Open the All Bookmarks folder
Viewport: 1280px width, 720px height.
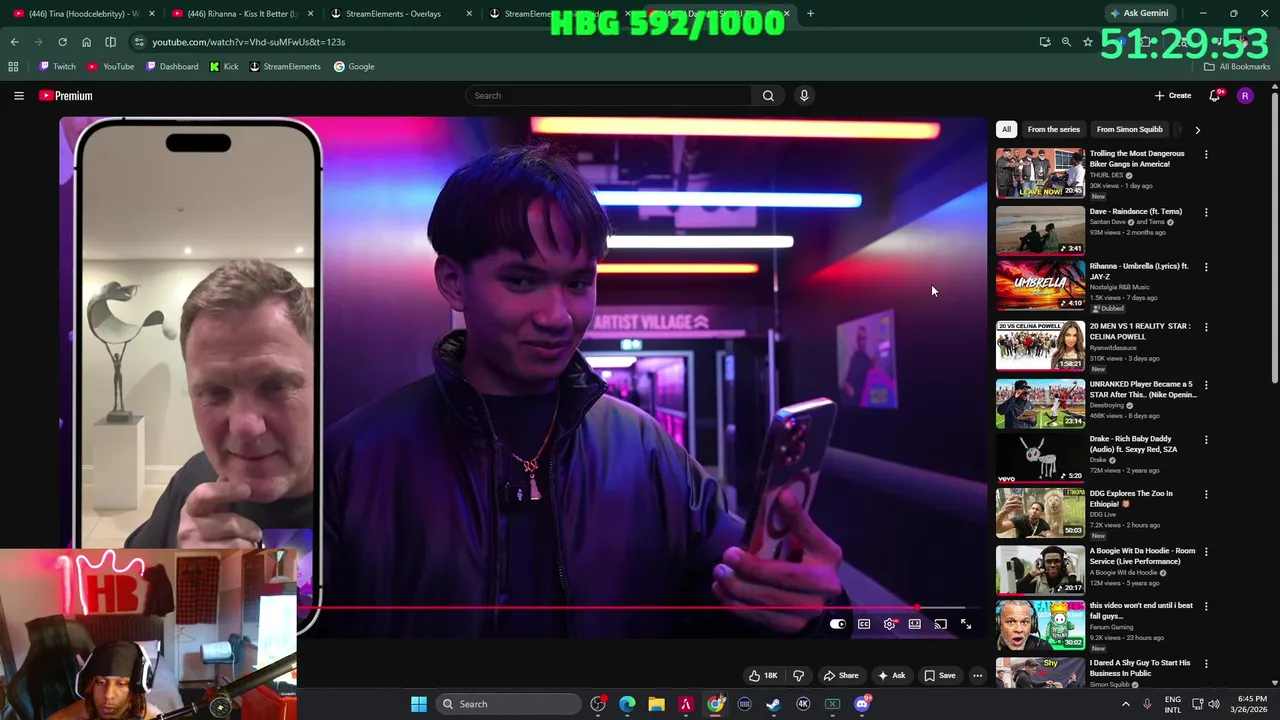point(1236,67)
